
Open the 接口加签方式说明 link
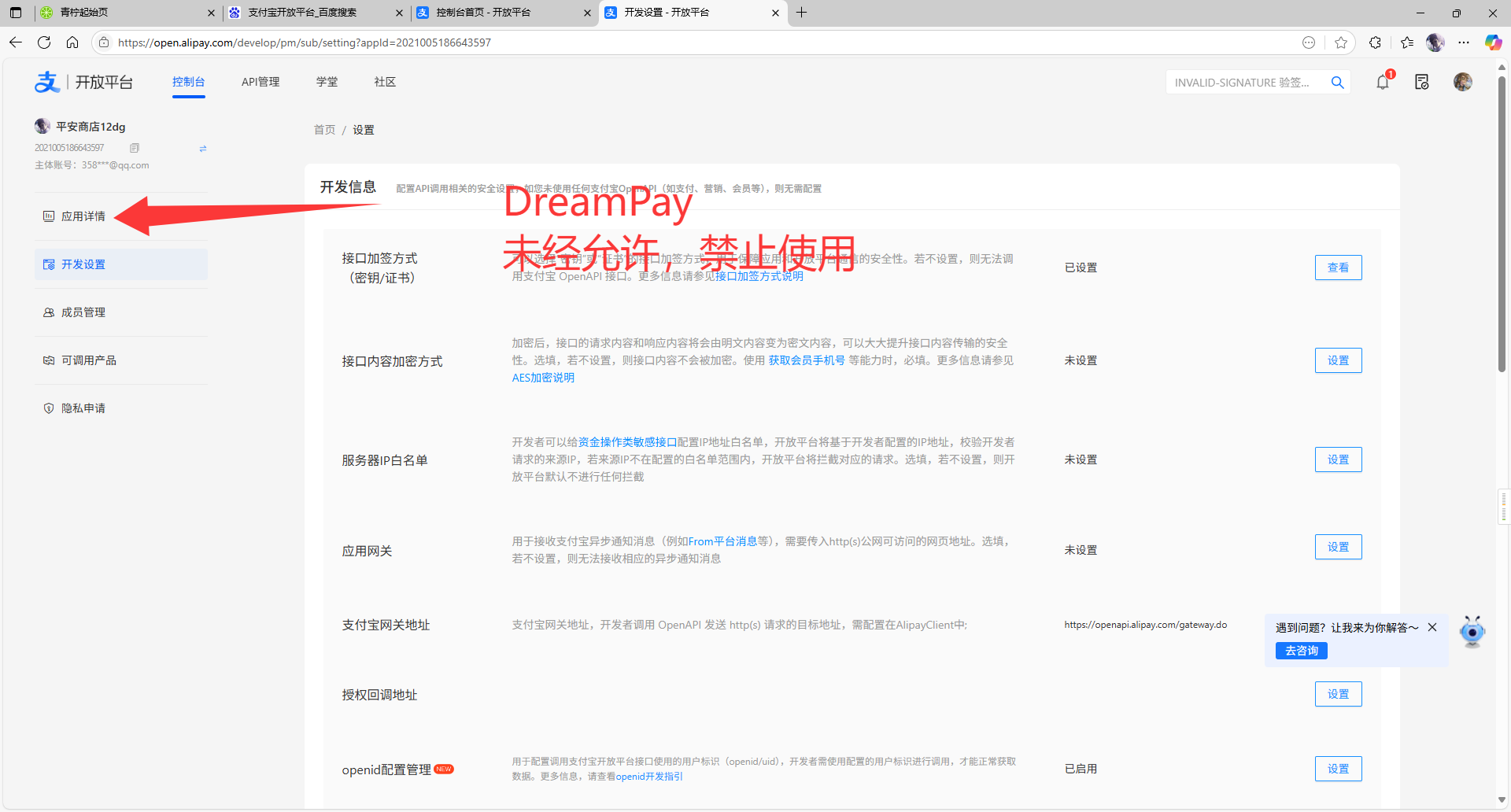[758, 275]
